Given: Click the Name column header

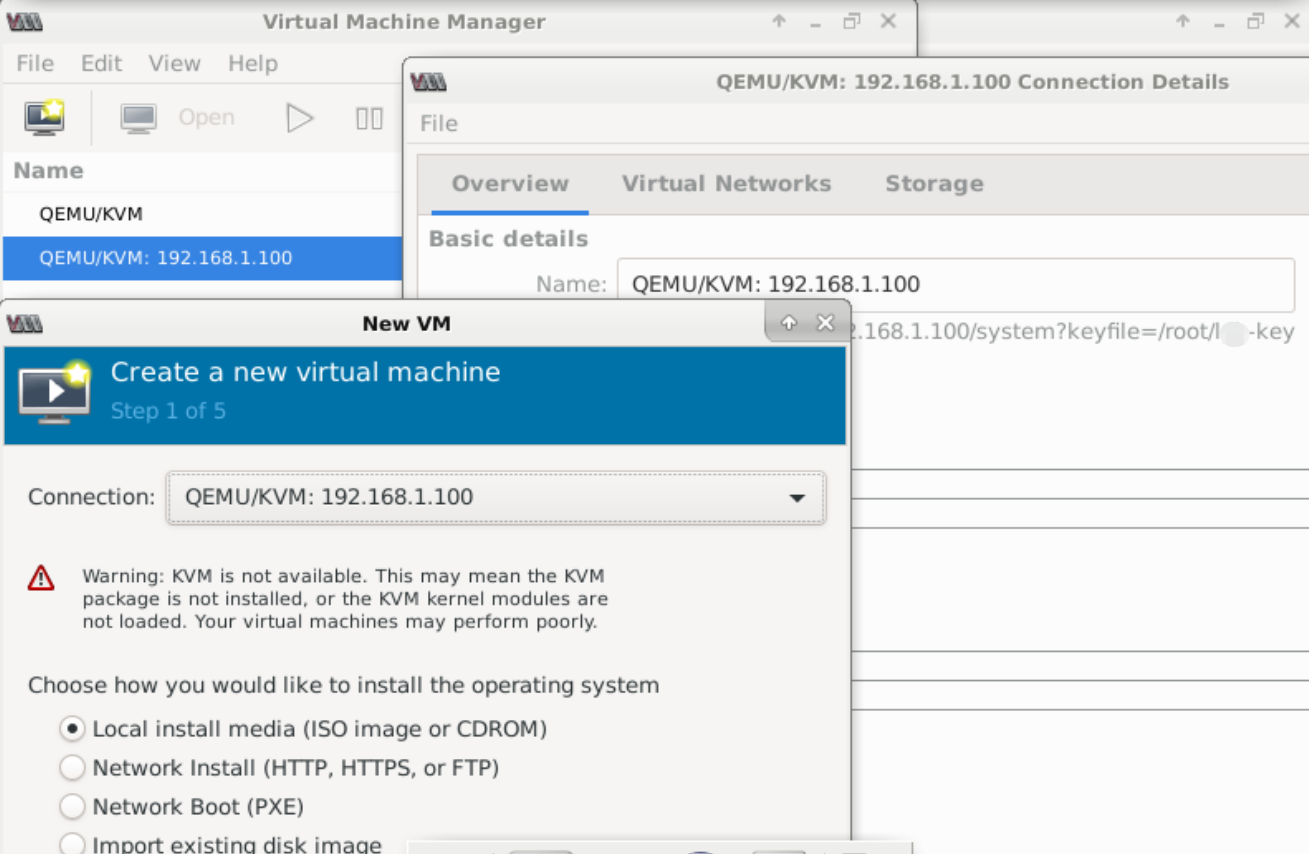Looking at the screenshot, I should pyautogui.click(x=48, y=171).
